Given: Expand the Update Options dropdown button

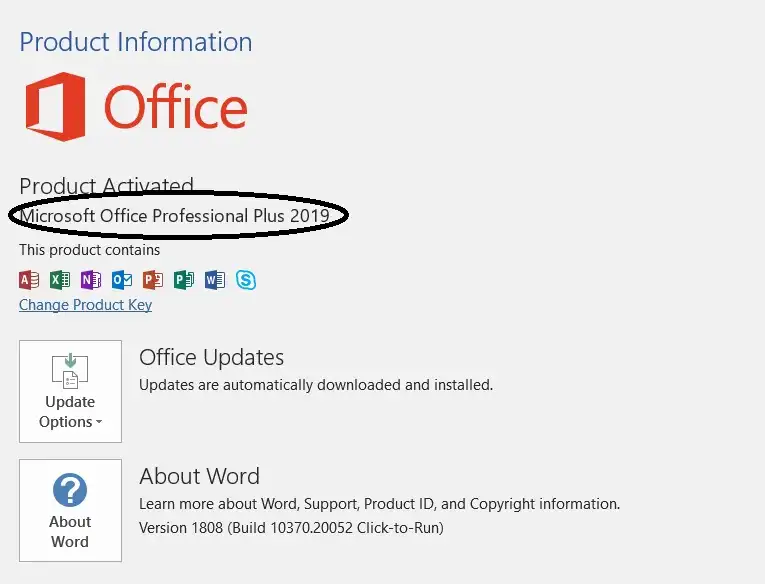Looking at the screenshot, I should [x=70, y=391].
